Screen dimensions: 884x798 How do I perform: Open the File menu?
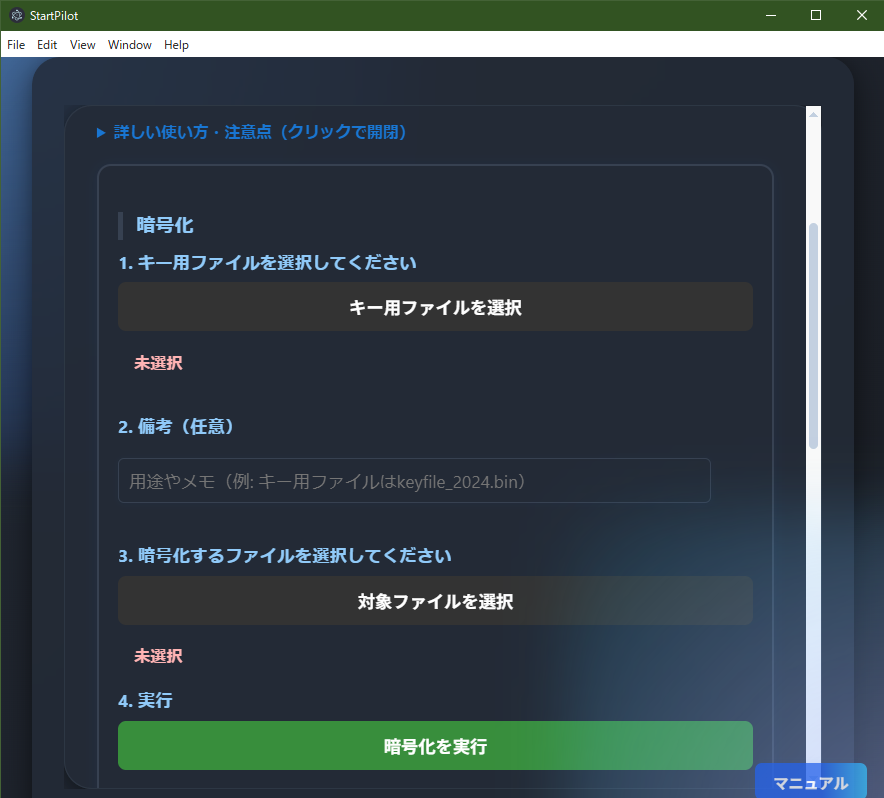[x=15, y=44]
